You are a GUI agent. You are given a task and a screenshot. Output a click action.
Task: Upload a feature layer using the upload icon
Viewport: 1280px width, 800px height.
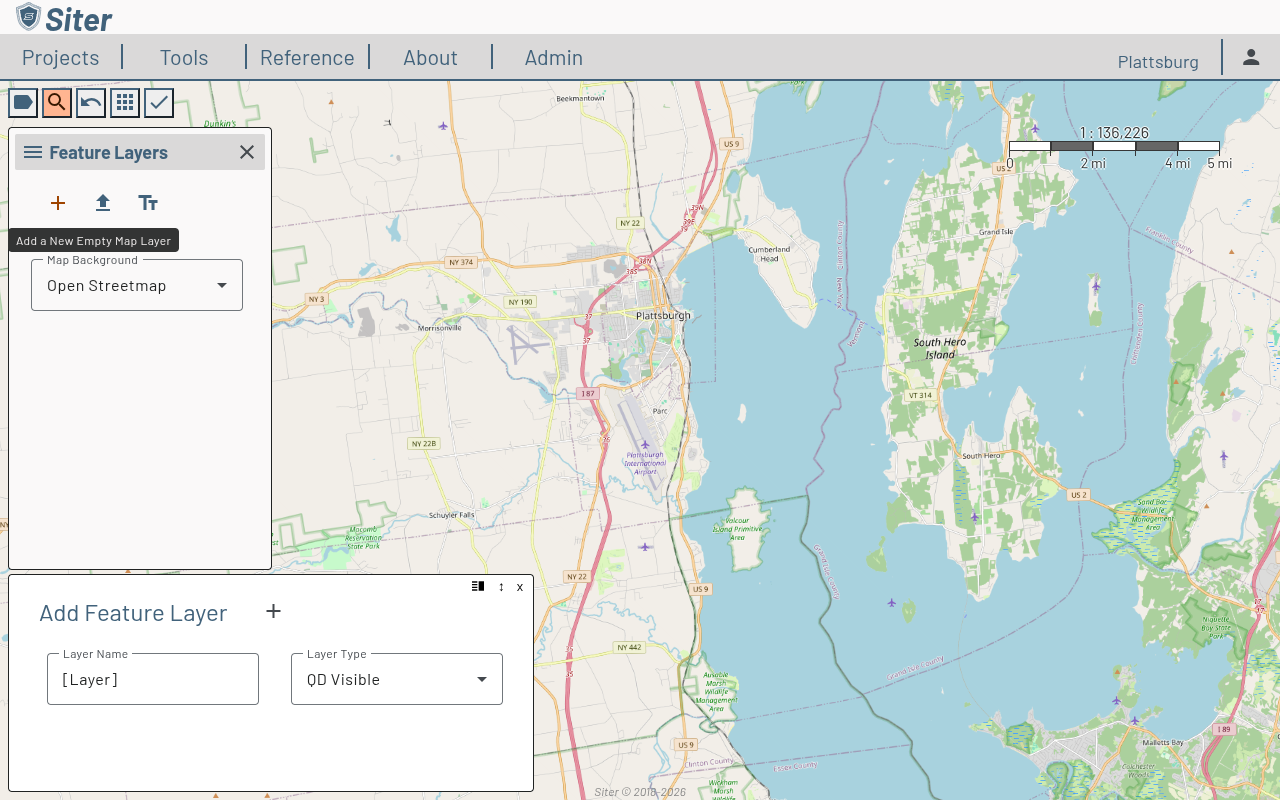(102, 203)
